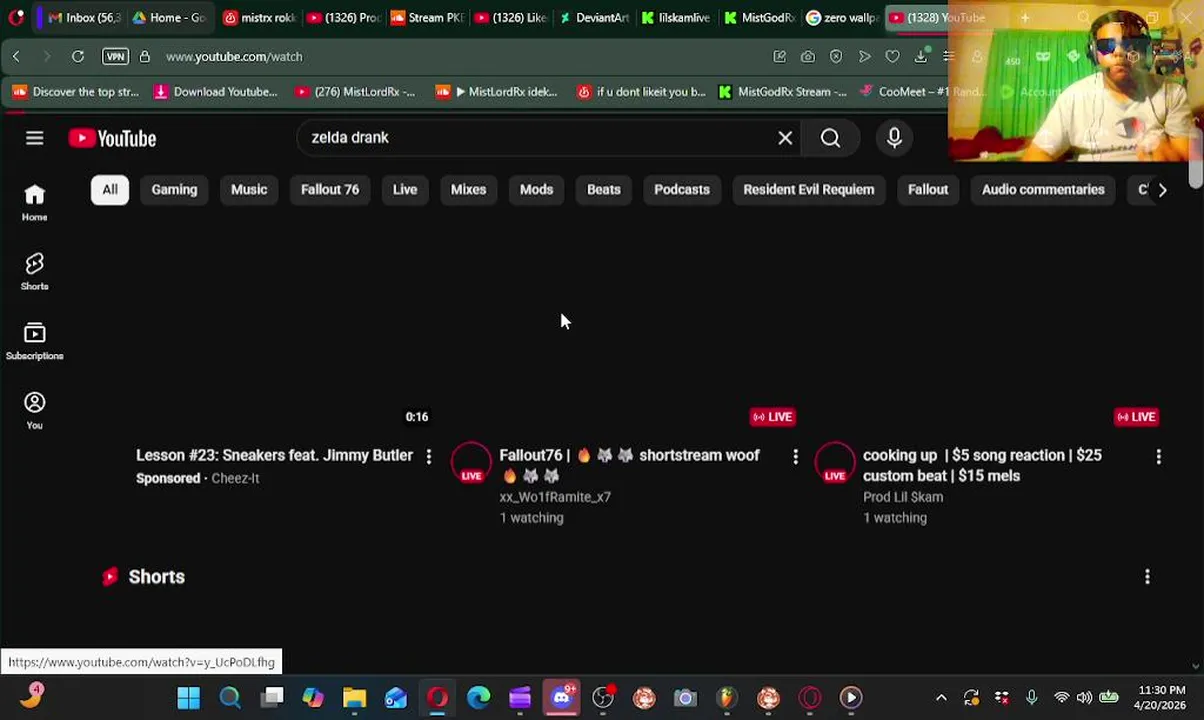The width and height of the screenshot is (1204, 720).
Task: Visit Prod Lil $kam channel name
Action: [x=903, y=497]
